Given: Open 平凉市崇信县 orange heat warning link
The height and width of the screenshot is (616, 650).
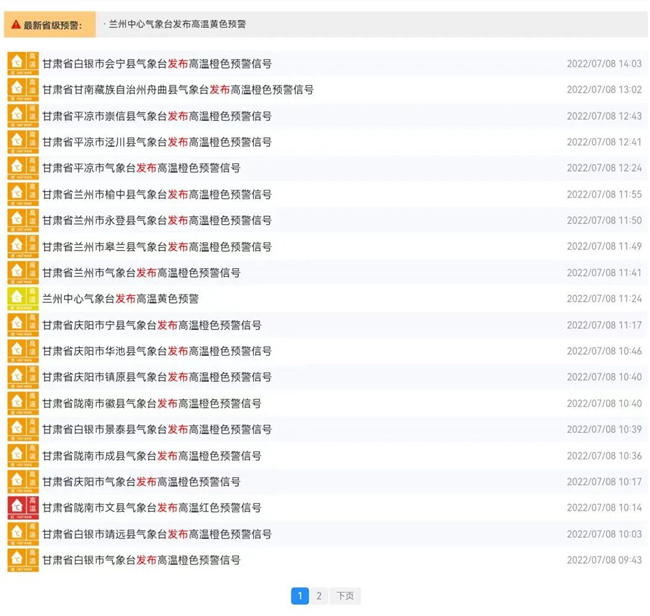Looking at the screenshot, I should coord(156,116).
